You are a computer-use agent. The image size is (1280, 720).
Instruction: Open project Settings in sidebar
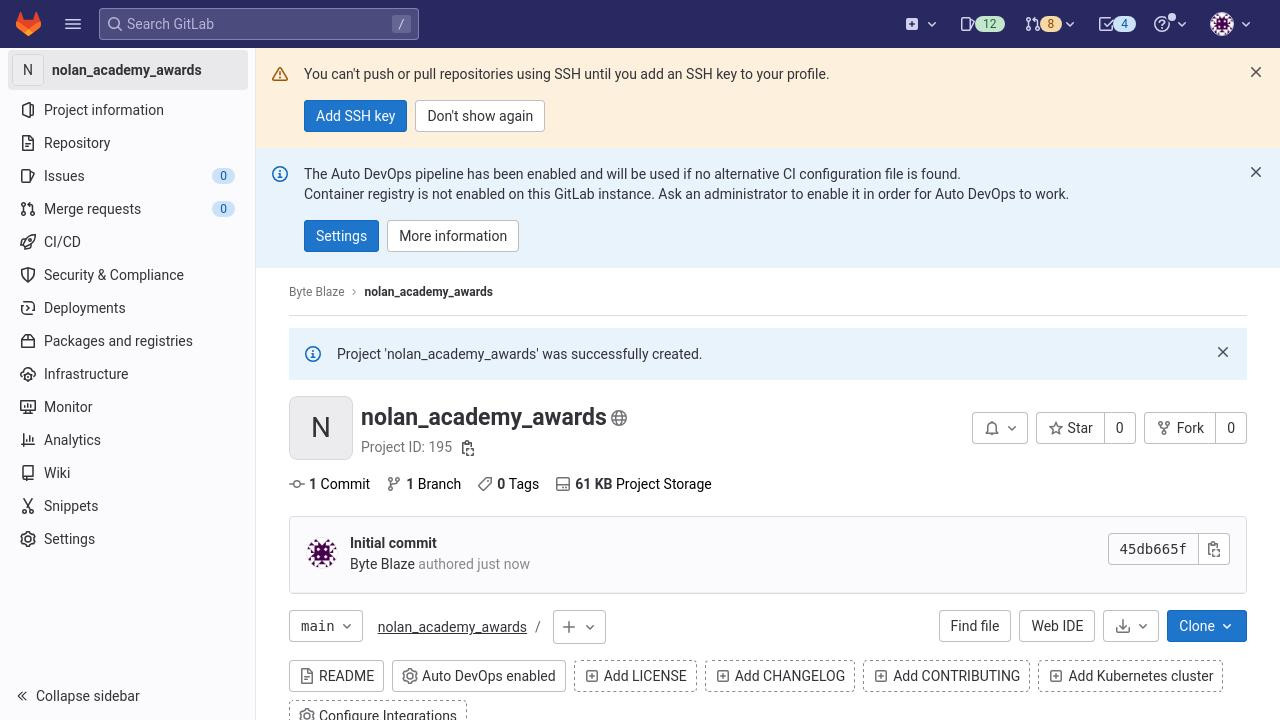pyautogui.click(x=128, y=539)
